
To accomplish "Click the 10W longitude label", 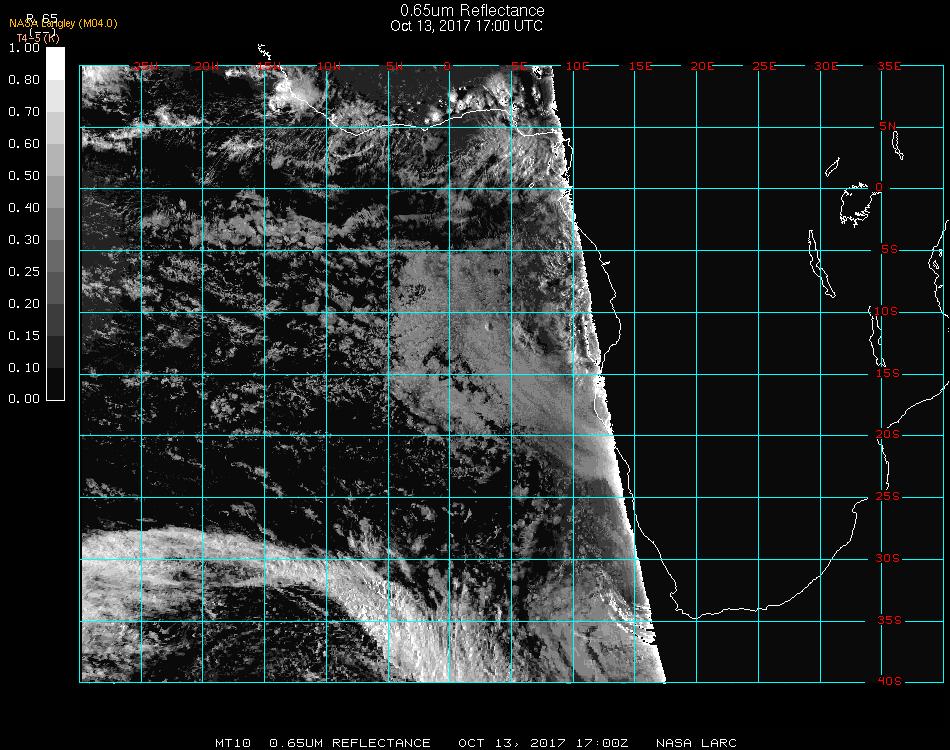I will pos(329,66).
